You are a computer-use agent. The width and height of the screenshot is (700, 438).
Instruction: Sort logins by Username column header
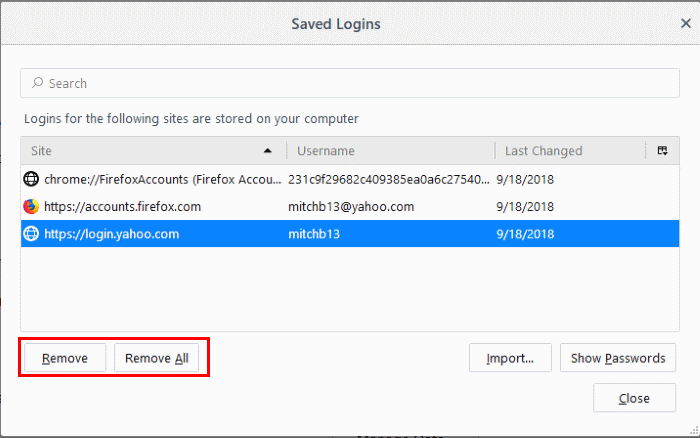pos(391,151)
